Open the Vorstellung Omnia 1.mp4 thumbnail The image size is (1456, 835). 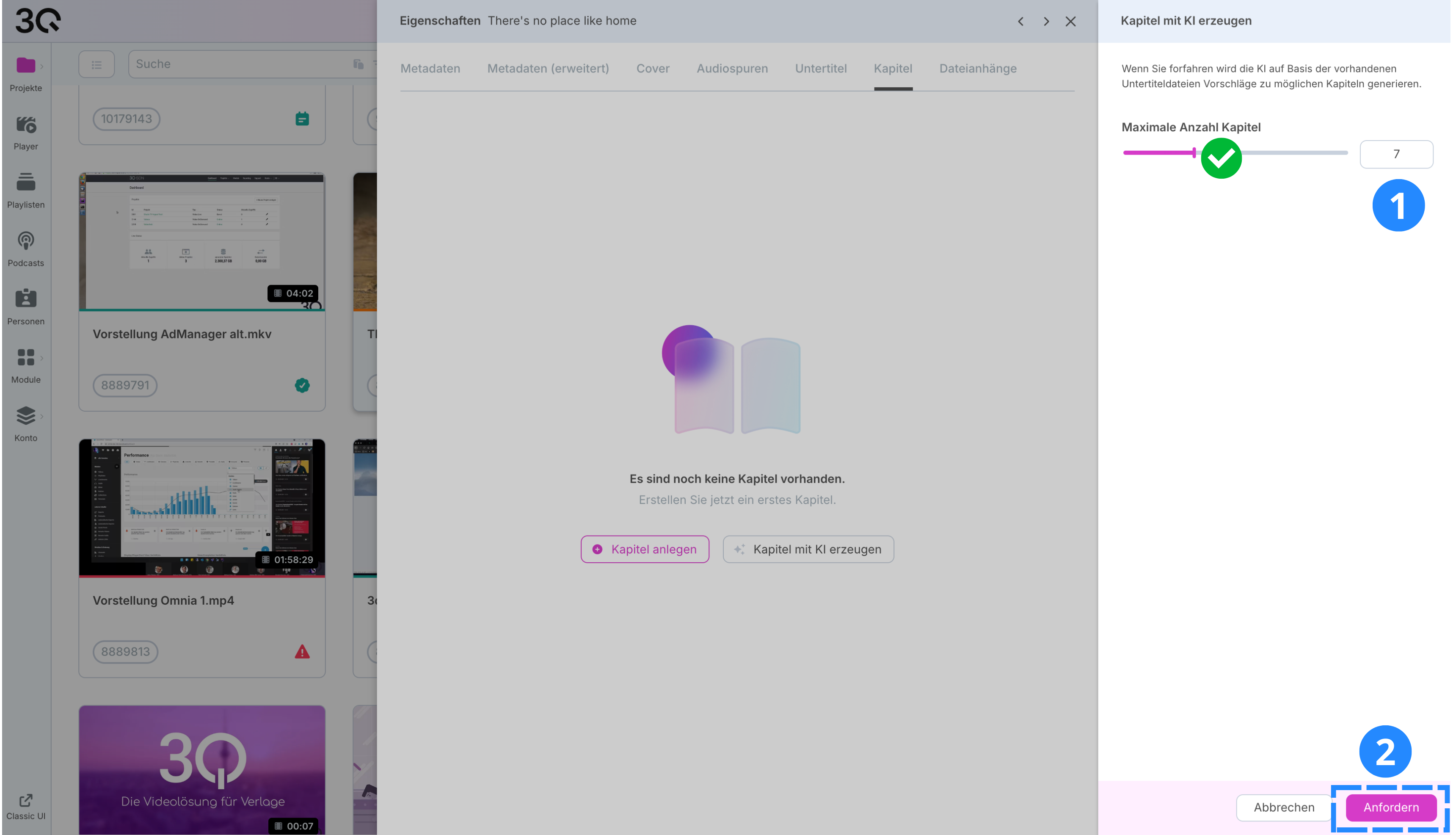point(202,508)
